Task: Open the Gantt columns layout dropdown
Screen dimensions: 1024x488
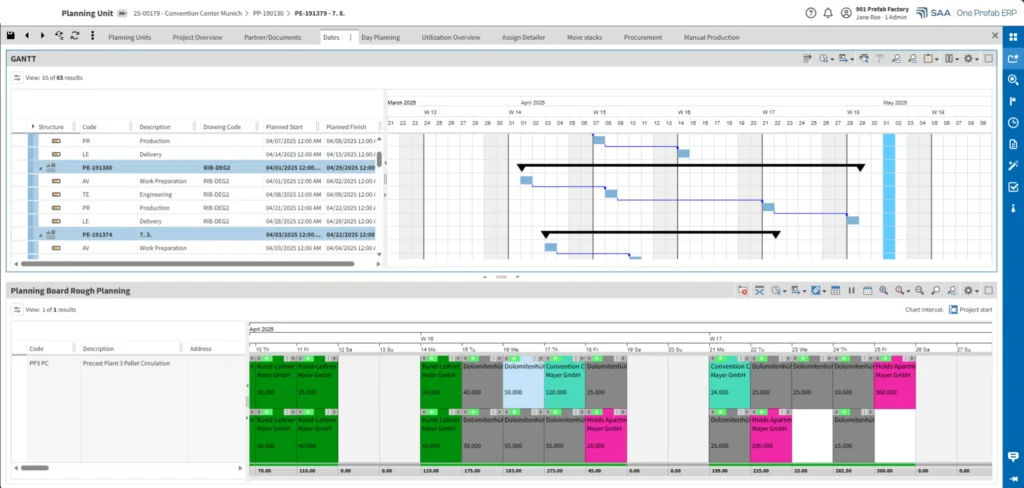Action: tap(953, 59)
